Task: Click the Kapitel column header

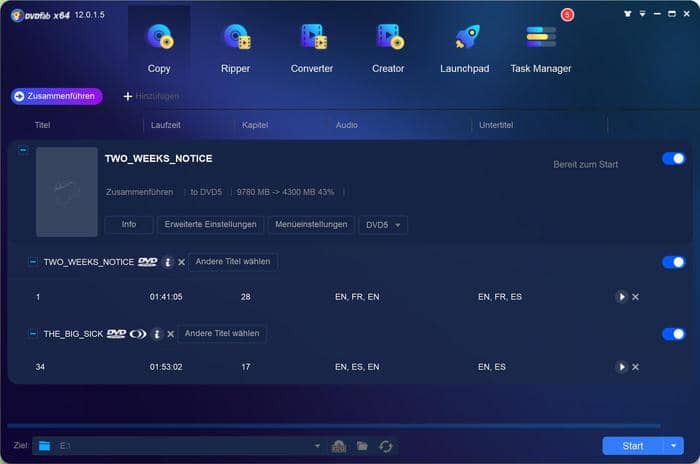Action: coord(255,125)
